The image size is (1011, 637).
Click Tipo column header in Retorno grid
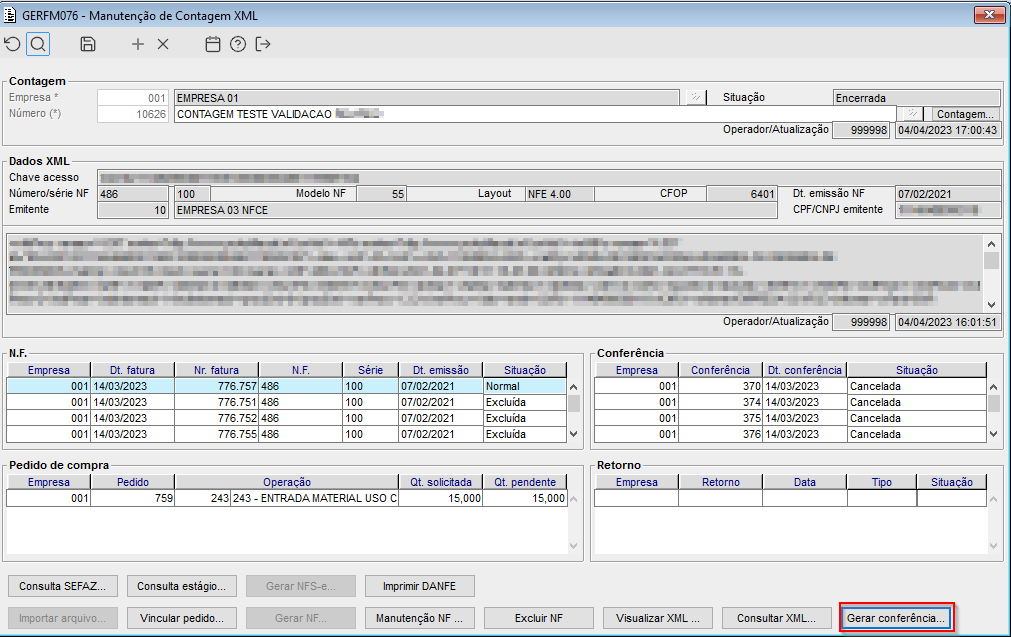click(881, 482)
